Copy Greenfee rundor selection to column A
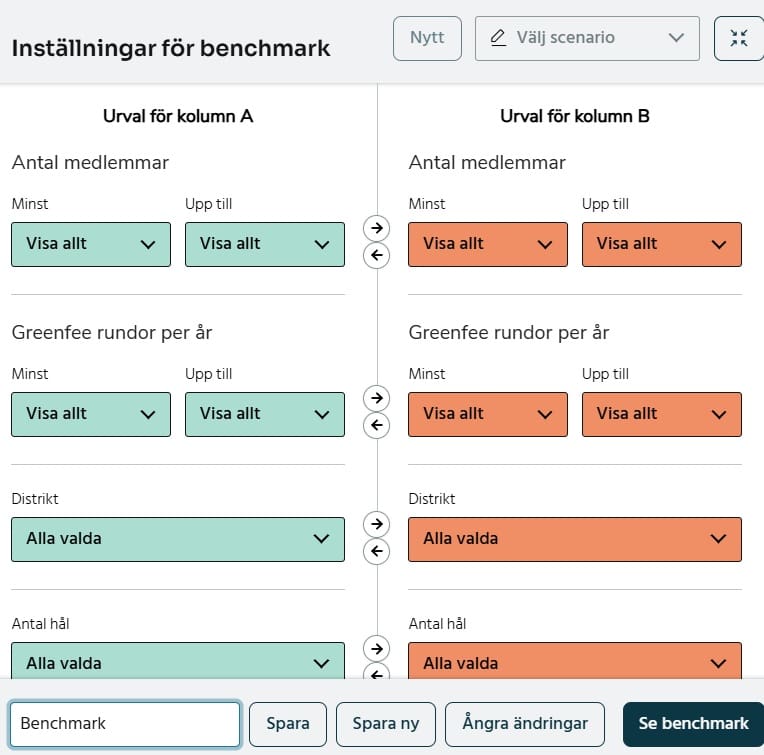This screenshot has height=755, width=764. click(376, 426)
